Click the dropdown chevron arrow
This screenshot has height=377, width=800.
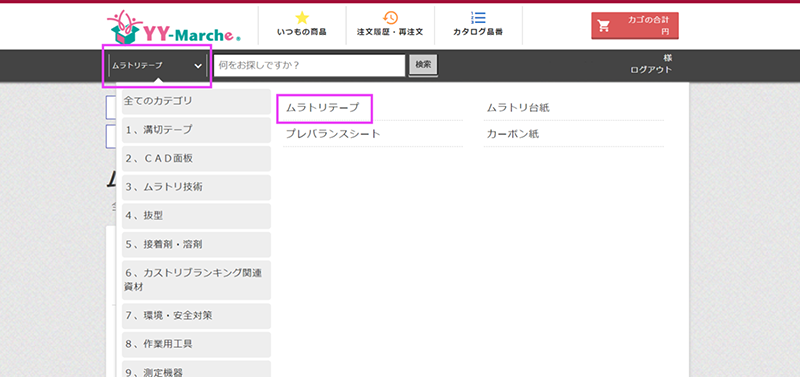coord(198,66)
